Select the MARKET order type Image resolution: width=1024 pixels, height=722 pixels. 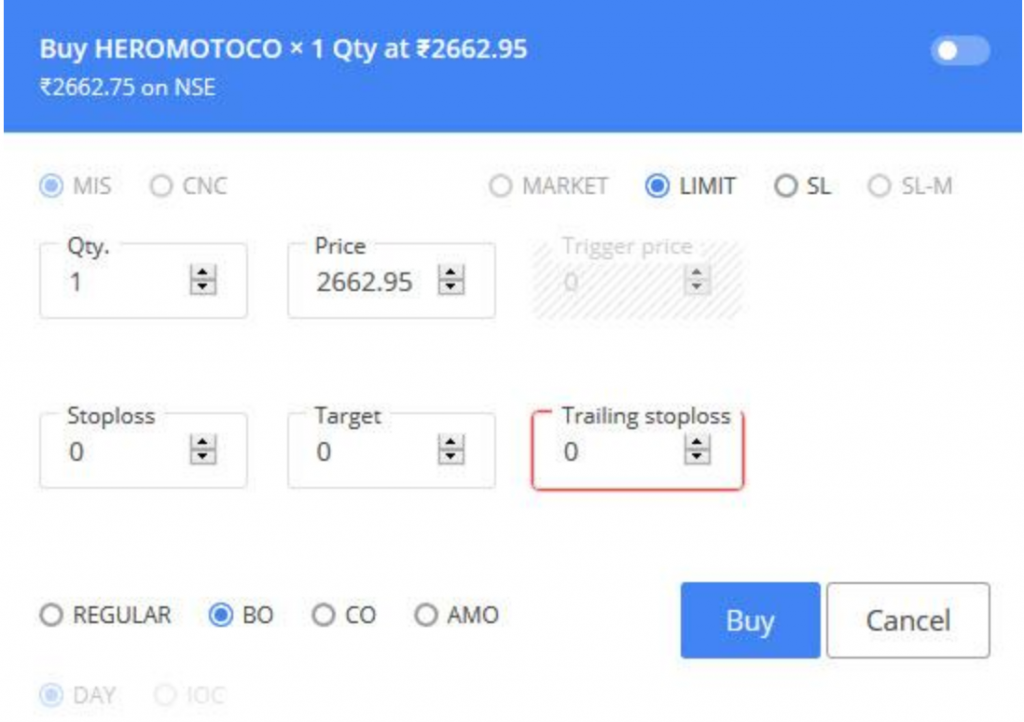(502, 186)
